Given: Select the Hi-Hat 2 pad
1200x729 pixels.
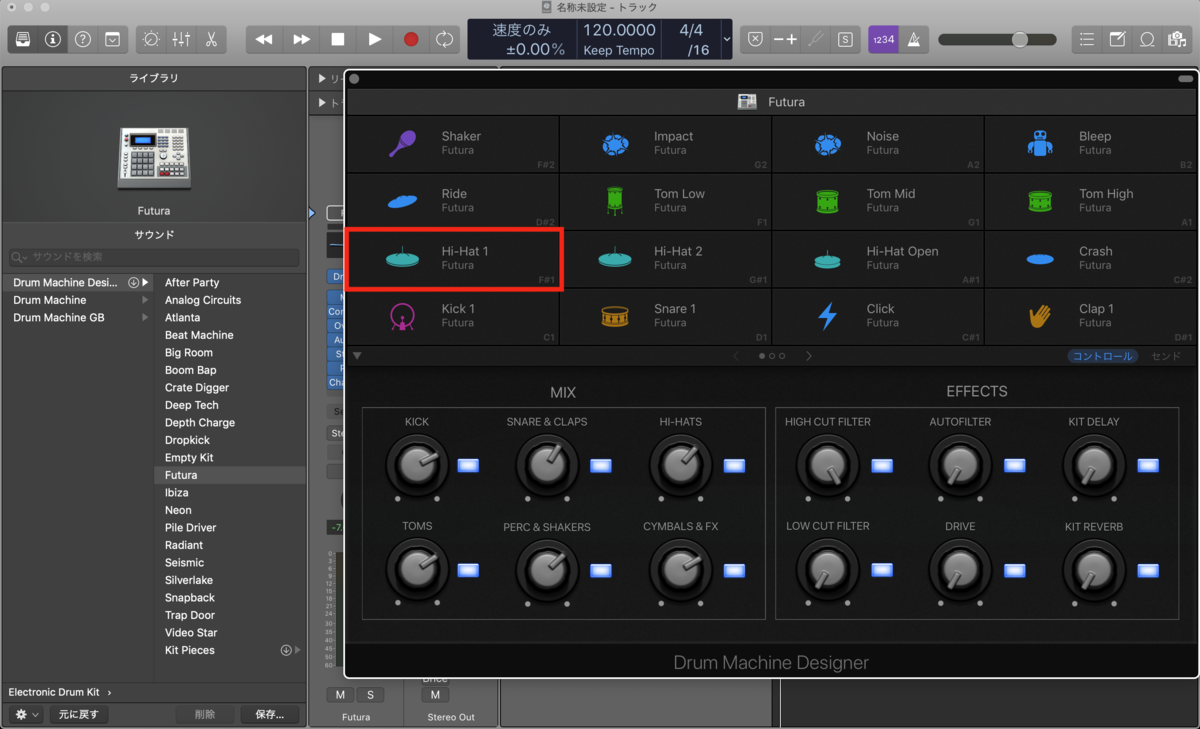Looking at the screenshot, I should pos(665,259).
